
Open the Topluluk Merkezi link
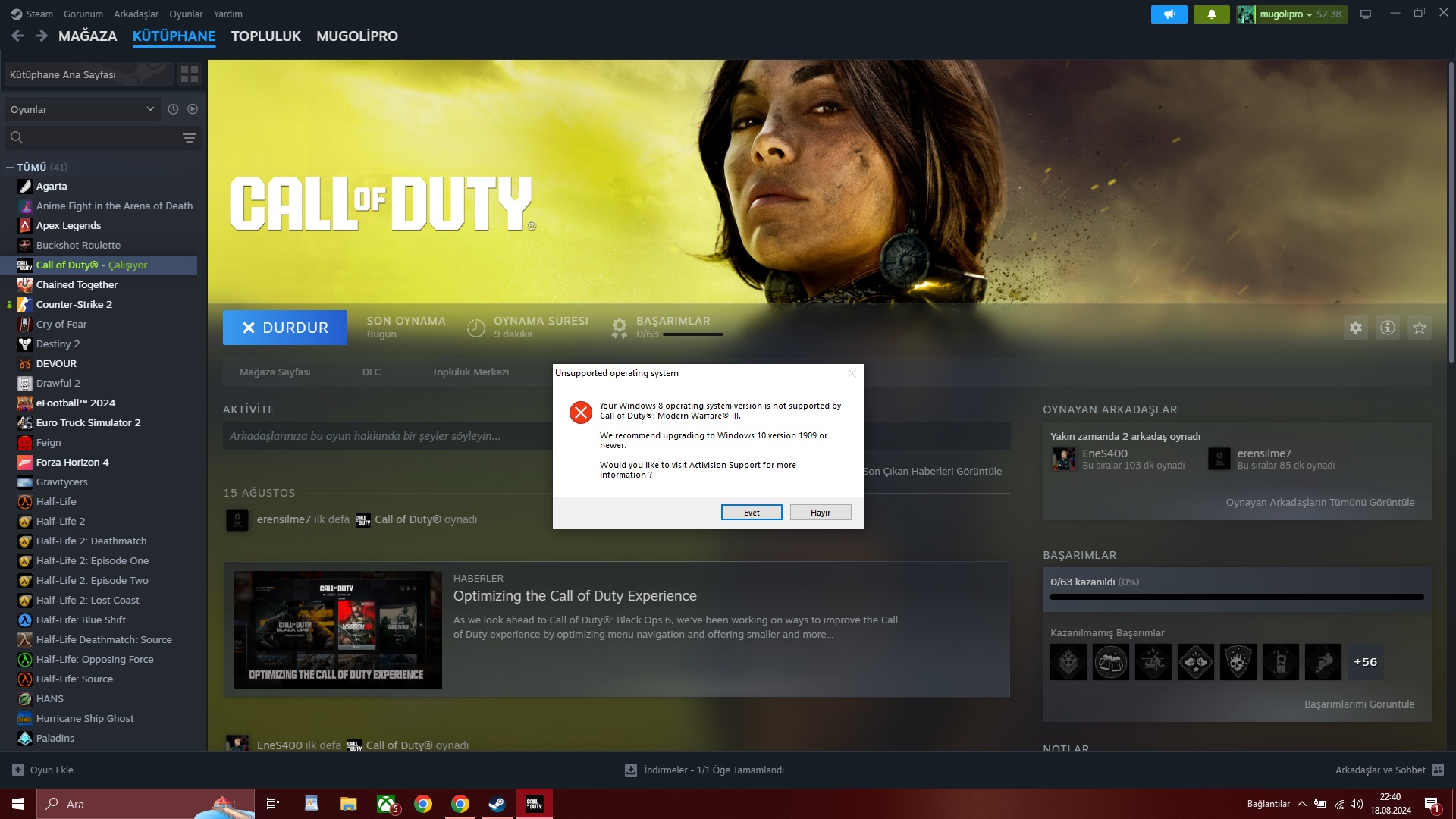pos(470,372)
